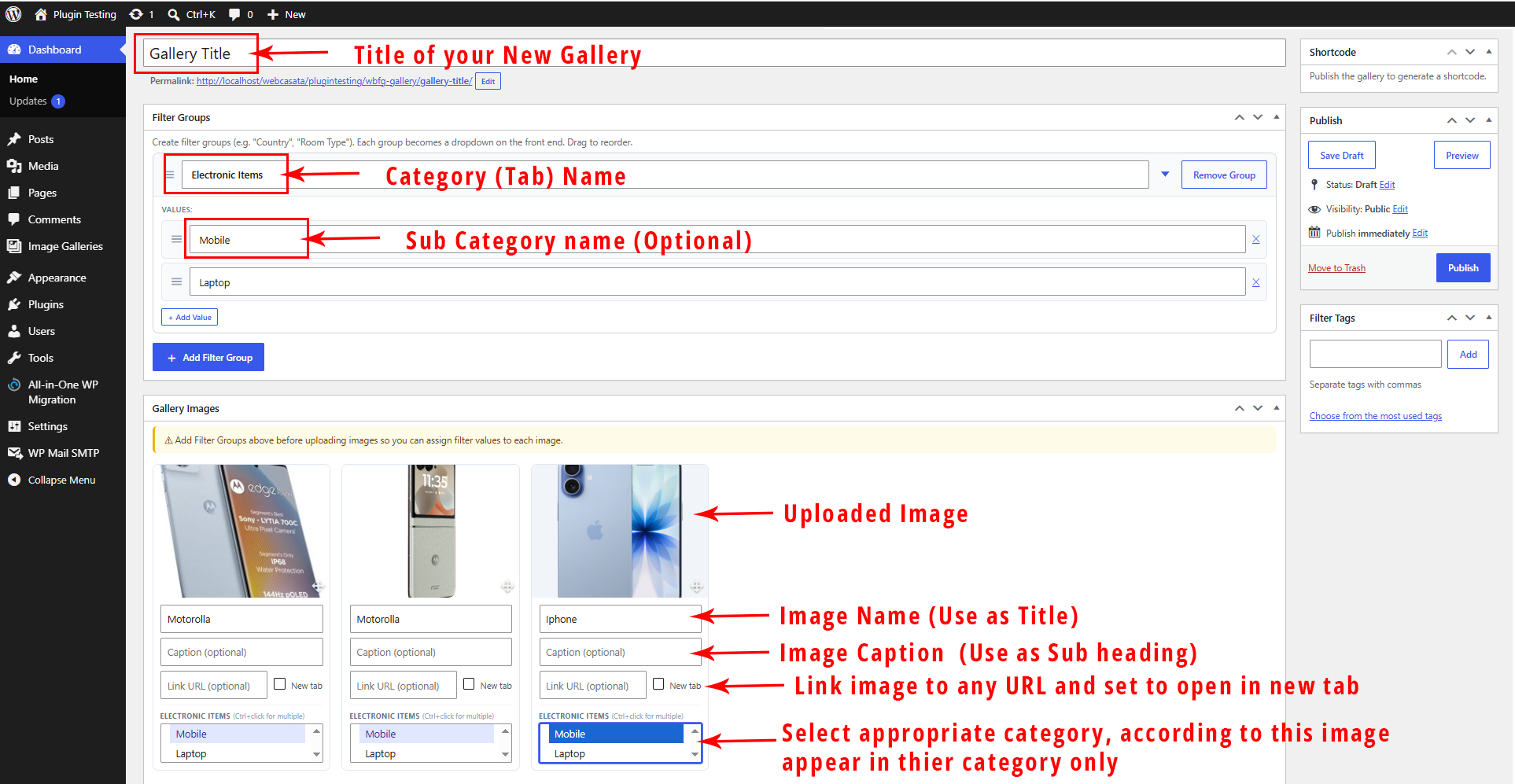Select the Iphone image thumbnail
Image resolution: width=1515 pixels, height=784 pixels.
point(620,531)
